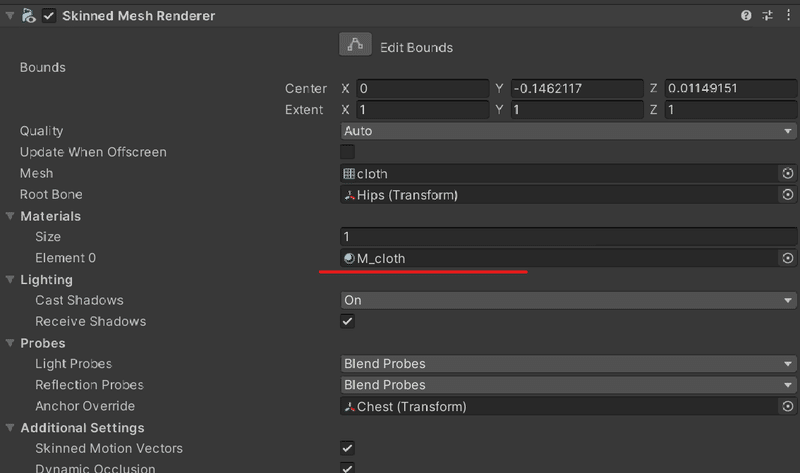Open the object picker for Mesh field
Viewport: 800px width, 473px height.
(787, 173)
